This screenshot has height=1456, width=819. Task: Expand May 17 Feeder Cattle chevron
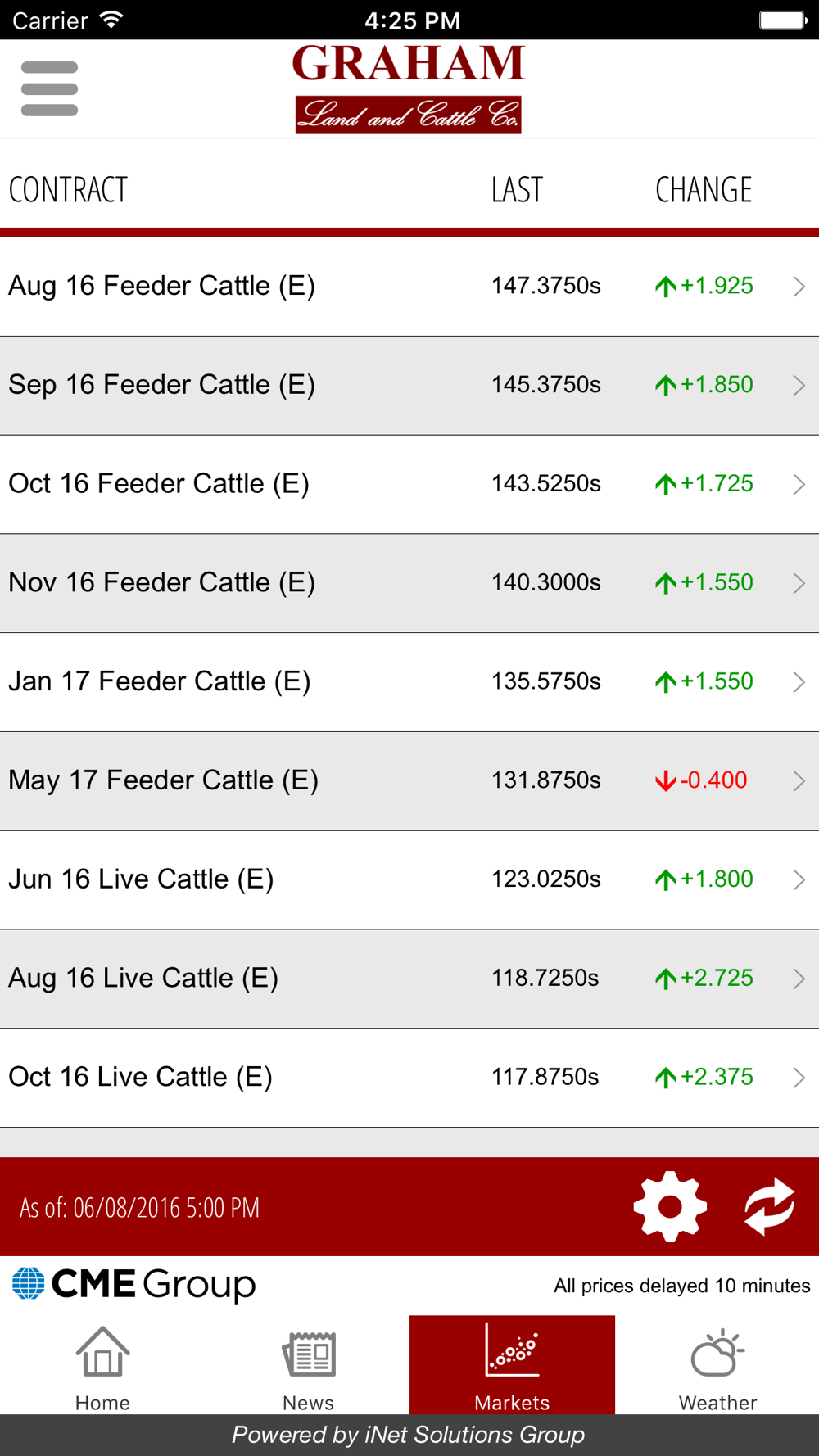(x=799, y=780)
